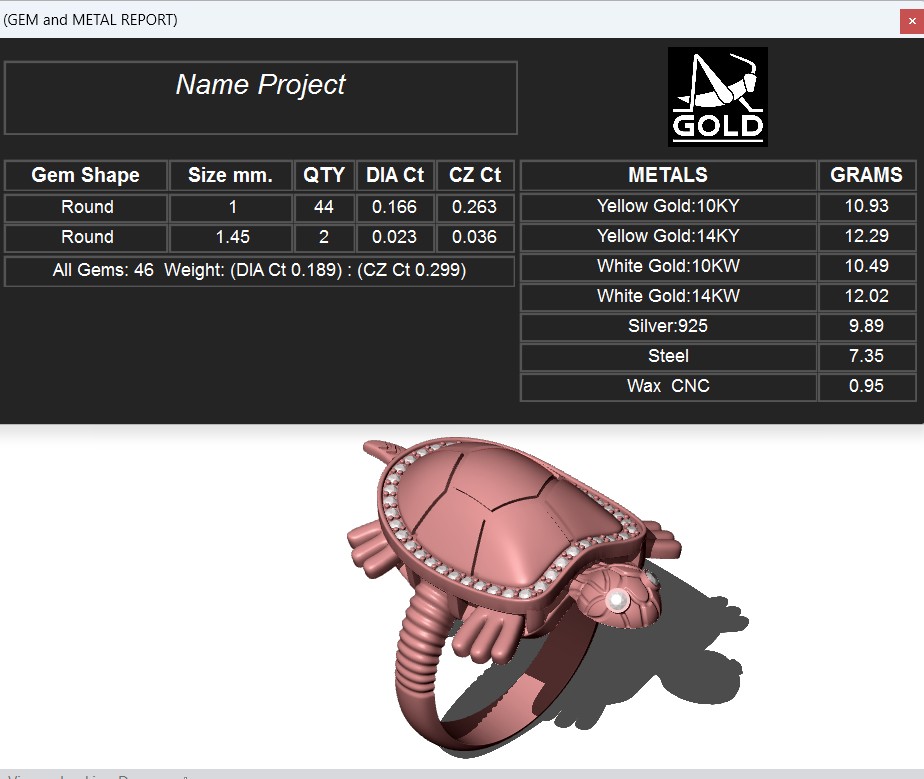Select the QTY column header
This screenshot has width=924, height=779.
324,175
